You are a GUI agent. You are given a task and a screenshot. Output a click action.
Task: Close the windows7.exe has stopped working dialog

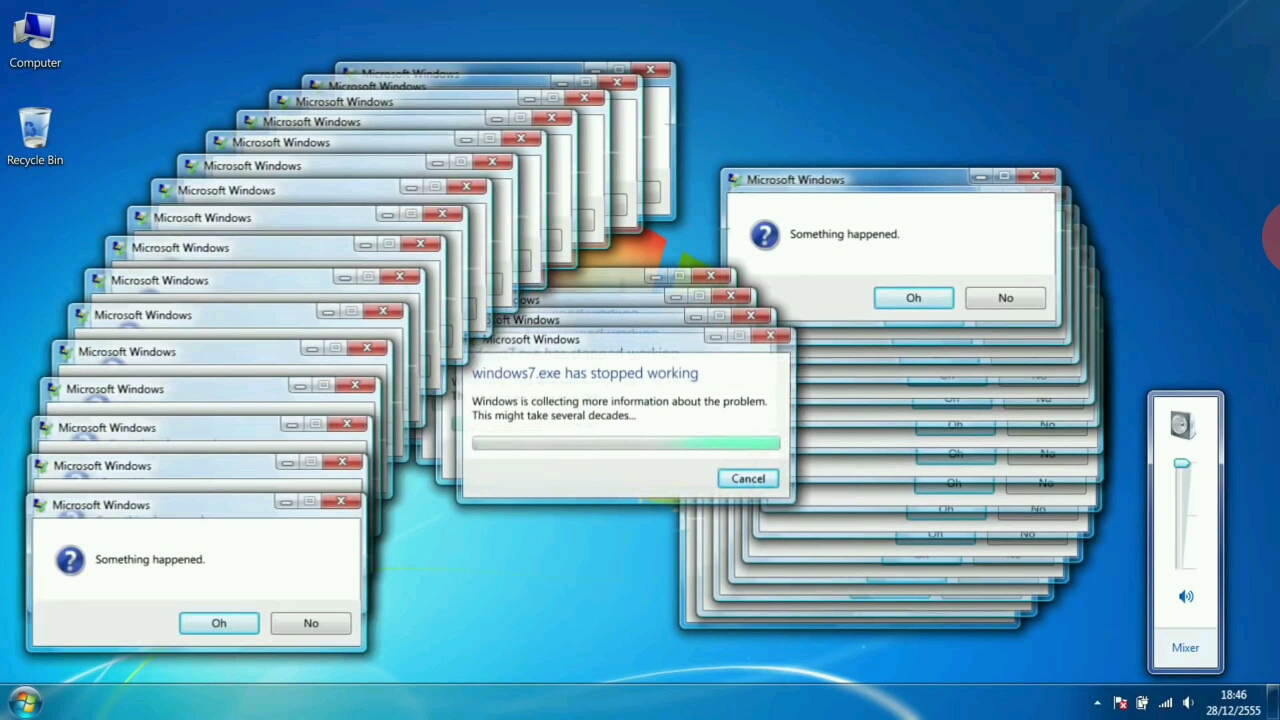click(x=772, y=335)
